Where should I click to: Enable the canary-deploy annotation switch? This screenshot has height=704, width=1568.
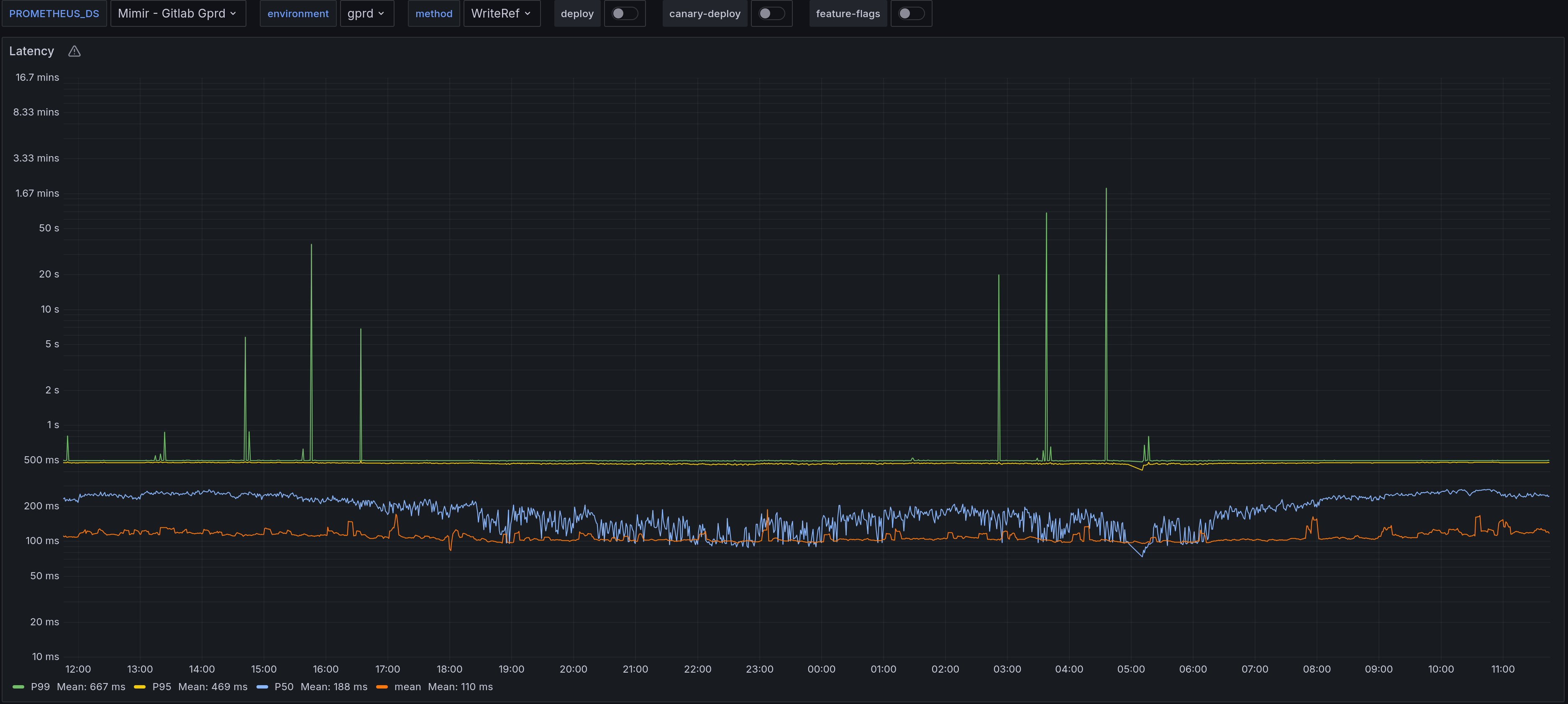pos(771,13)
